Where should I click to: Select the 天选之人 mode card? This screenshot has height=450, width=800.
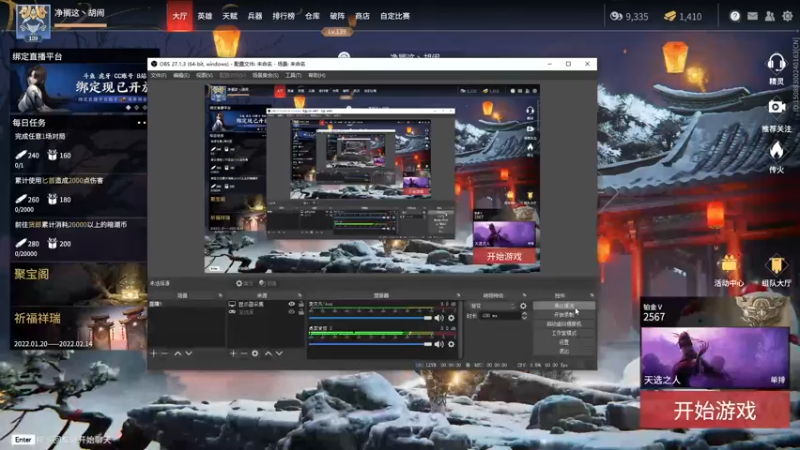(714, 358)
